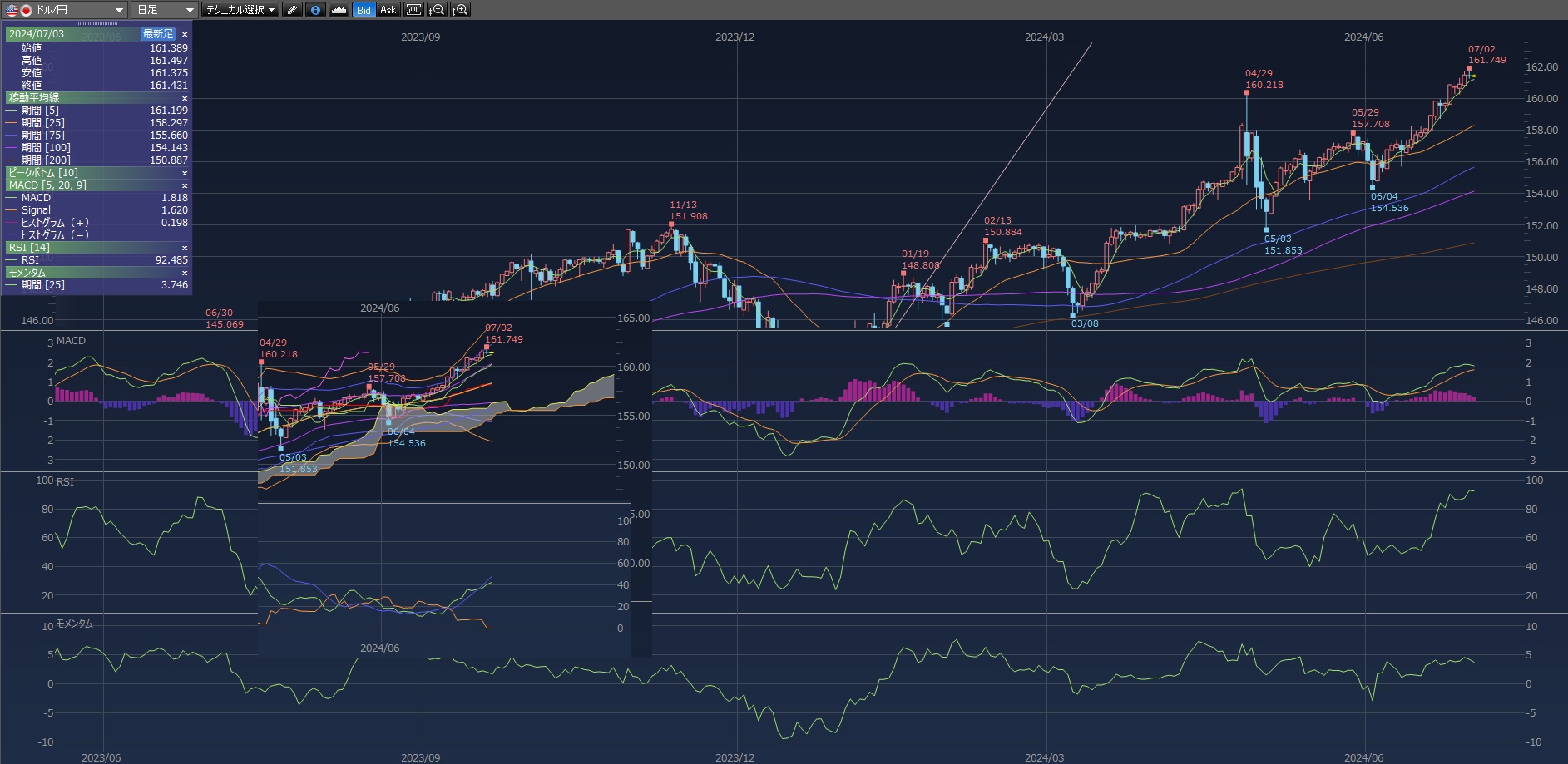Click the 07/02 161.749 peak marker
Screen dimensions: 1568x764
(1469, 68)
